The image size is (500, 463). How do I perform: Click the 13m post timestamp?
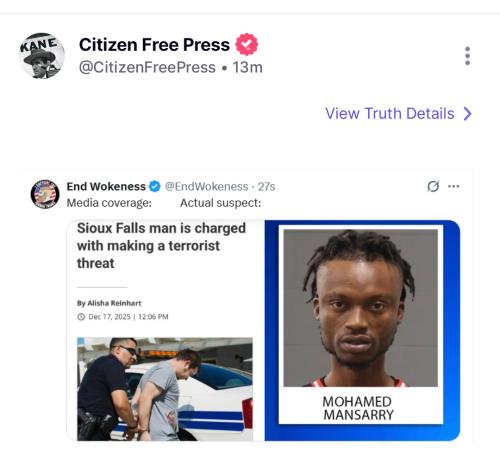click(x=248, y=67)
